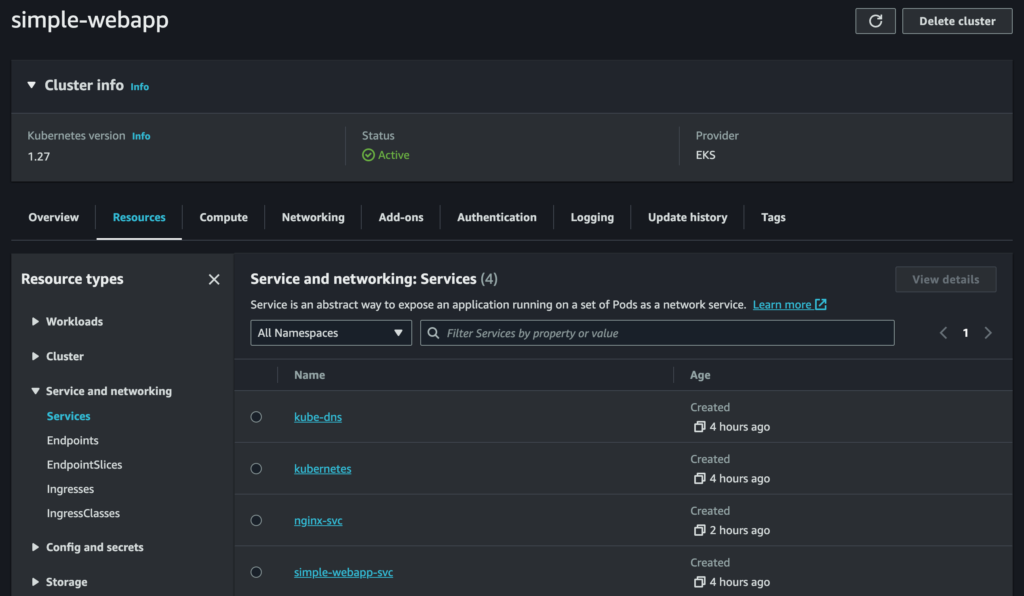Click the copy icon beside kubernetes age
The height and width of the screenshot is (596, 1024).
tap(699, 479)
